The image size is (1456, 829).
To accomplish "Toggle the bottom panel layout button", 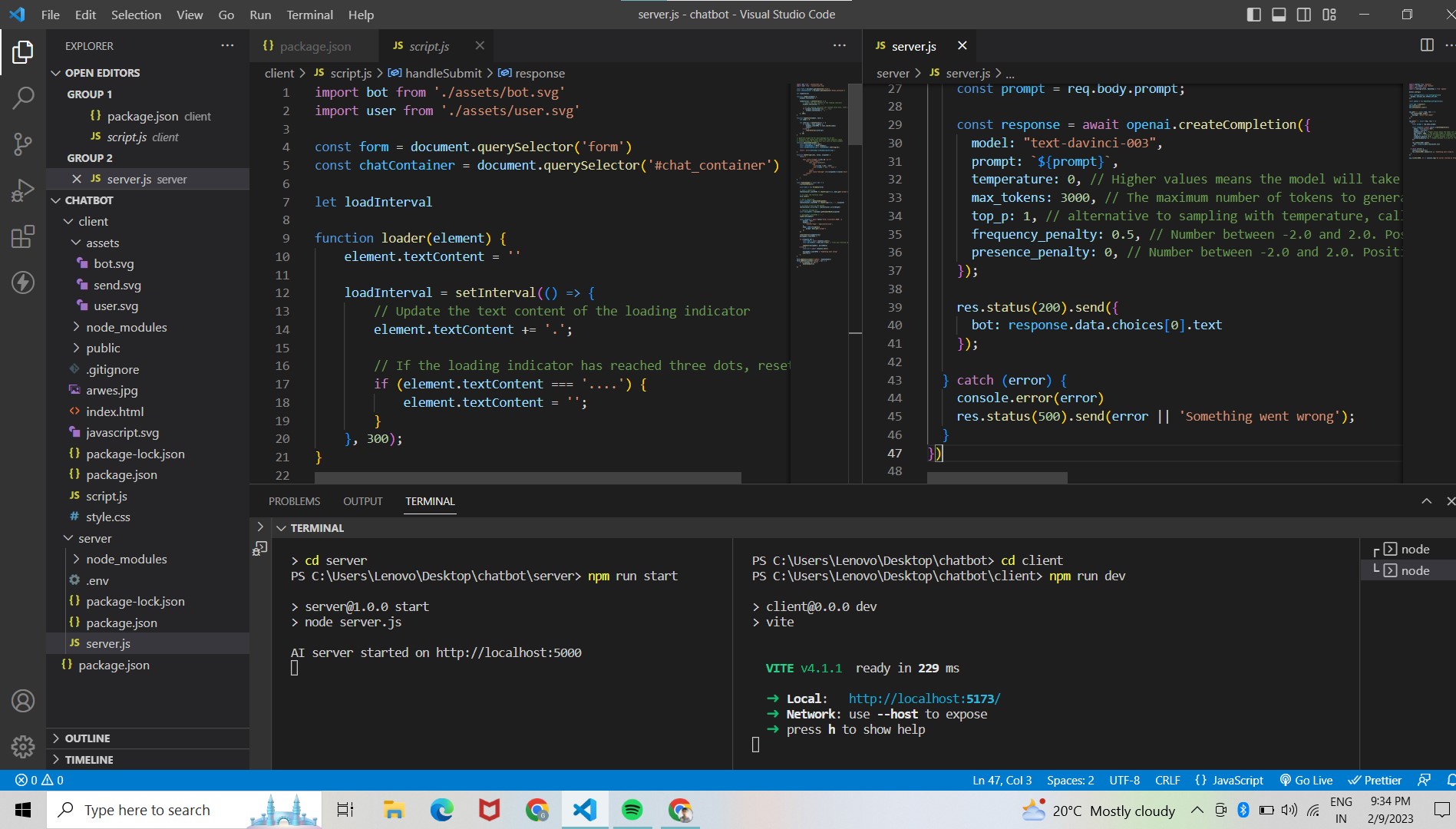I will (1279, 14).
